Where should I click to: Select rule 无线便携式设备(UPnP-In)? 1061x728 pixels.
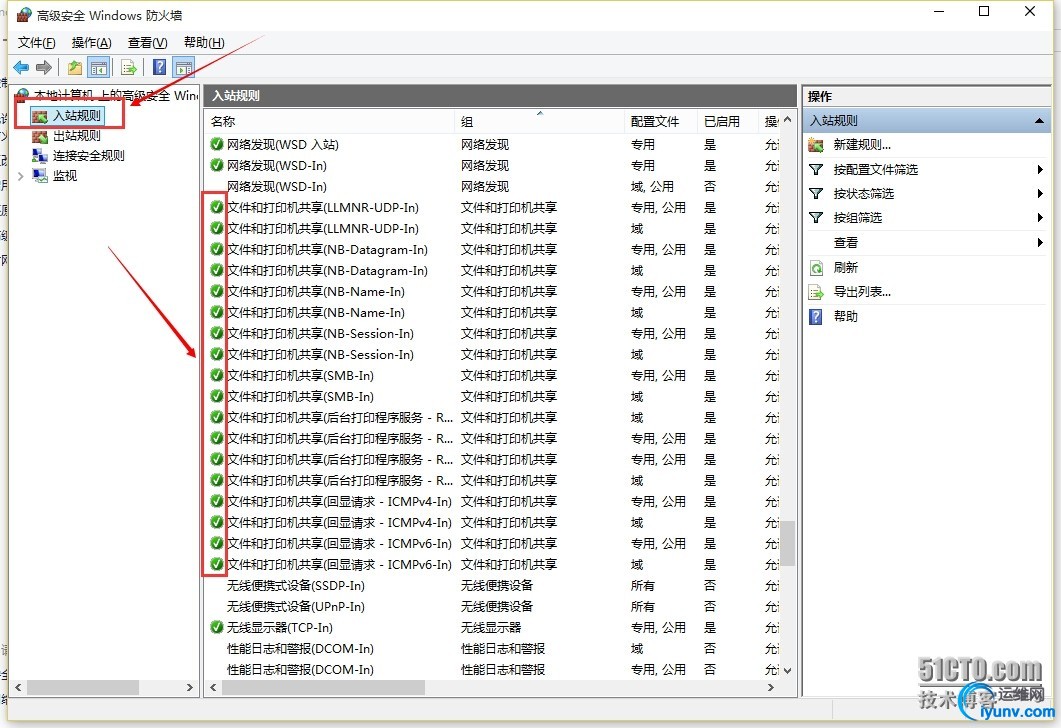pyautogui.click(x=296, y=607)
